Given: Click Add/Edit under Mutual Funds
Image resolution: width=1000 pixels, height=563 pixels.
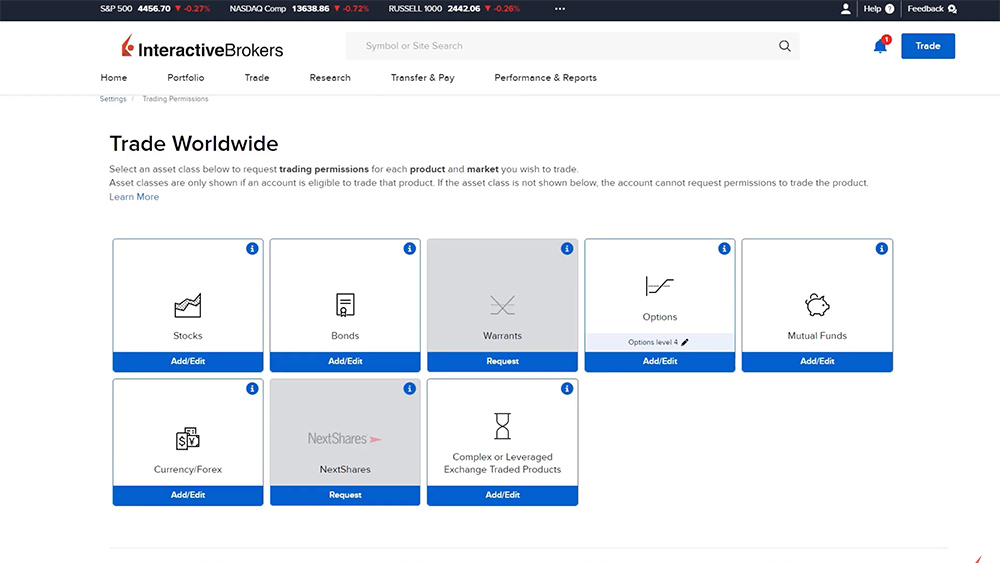Looking at the screenshot, I should [817, 362].
